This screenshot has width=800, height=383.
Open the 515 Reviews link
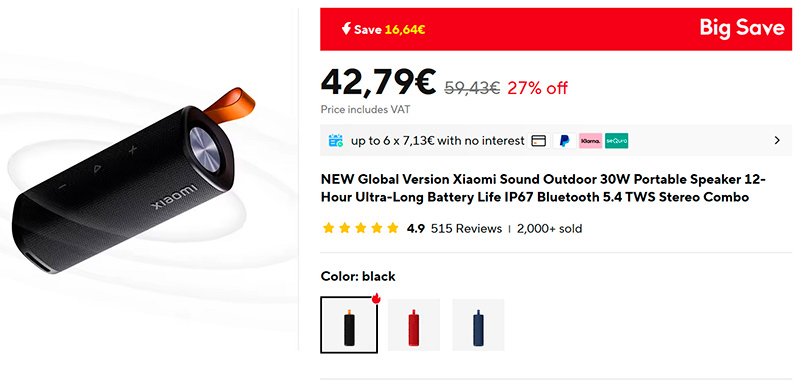tap(466, 228)
